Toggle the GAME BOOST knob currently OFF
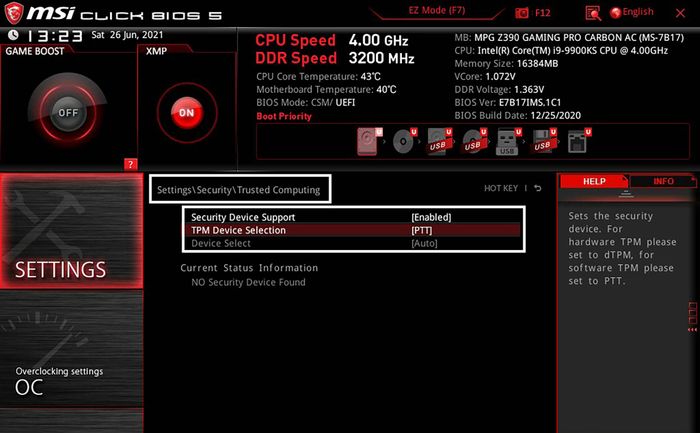Viewport: 700px width, 433px height. click(68, 112)
